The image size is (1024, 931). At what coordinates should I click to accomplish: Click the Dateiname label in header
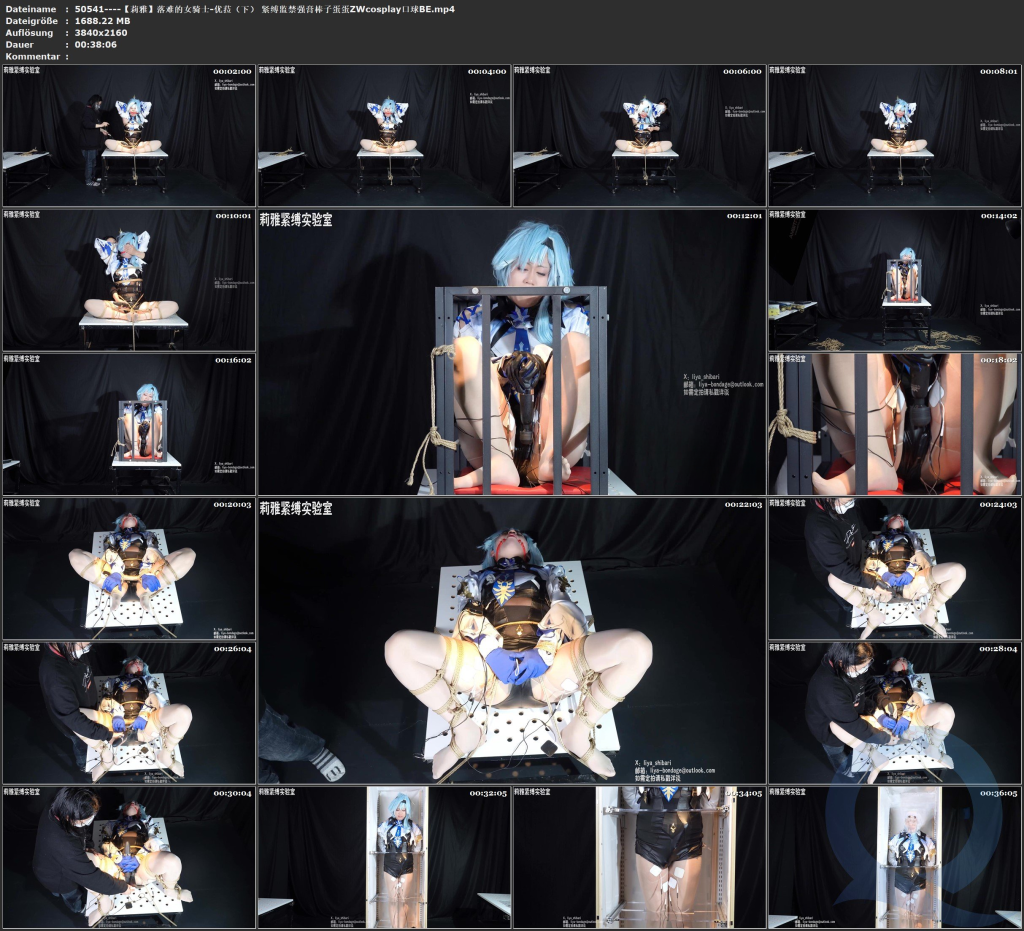(31, 9)
